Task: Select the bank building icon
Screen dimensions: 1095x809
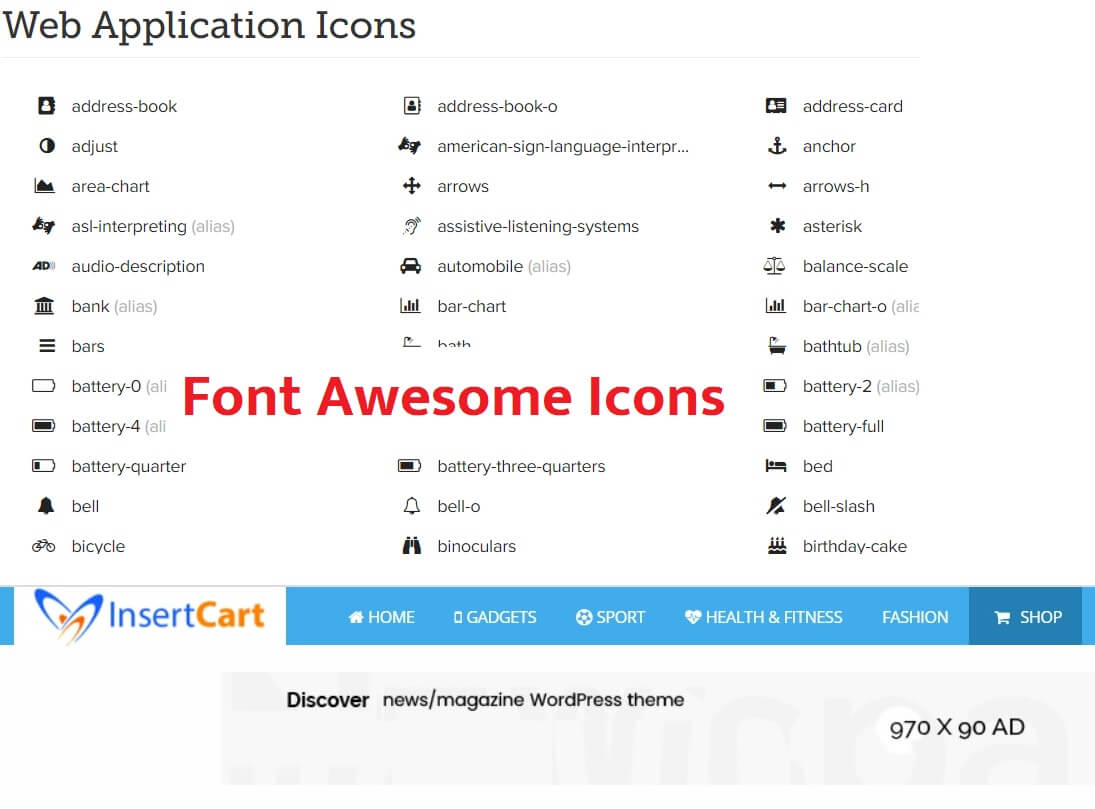Action: [44, 305]
